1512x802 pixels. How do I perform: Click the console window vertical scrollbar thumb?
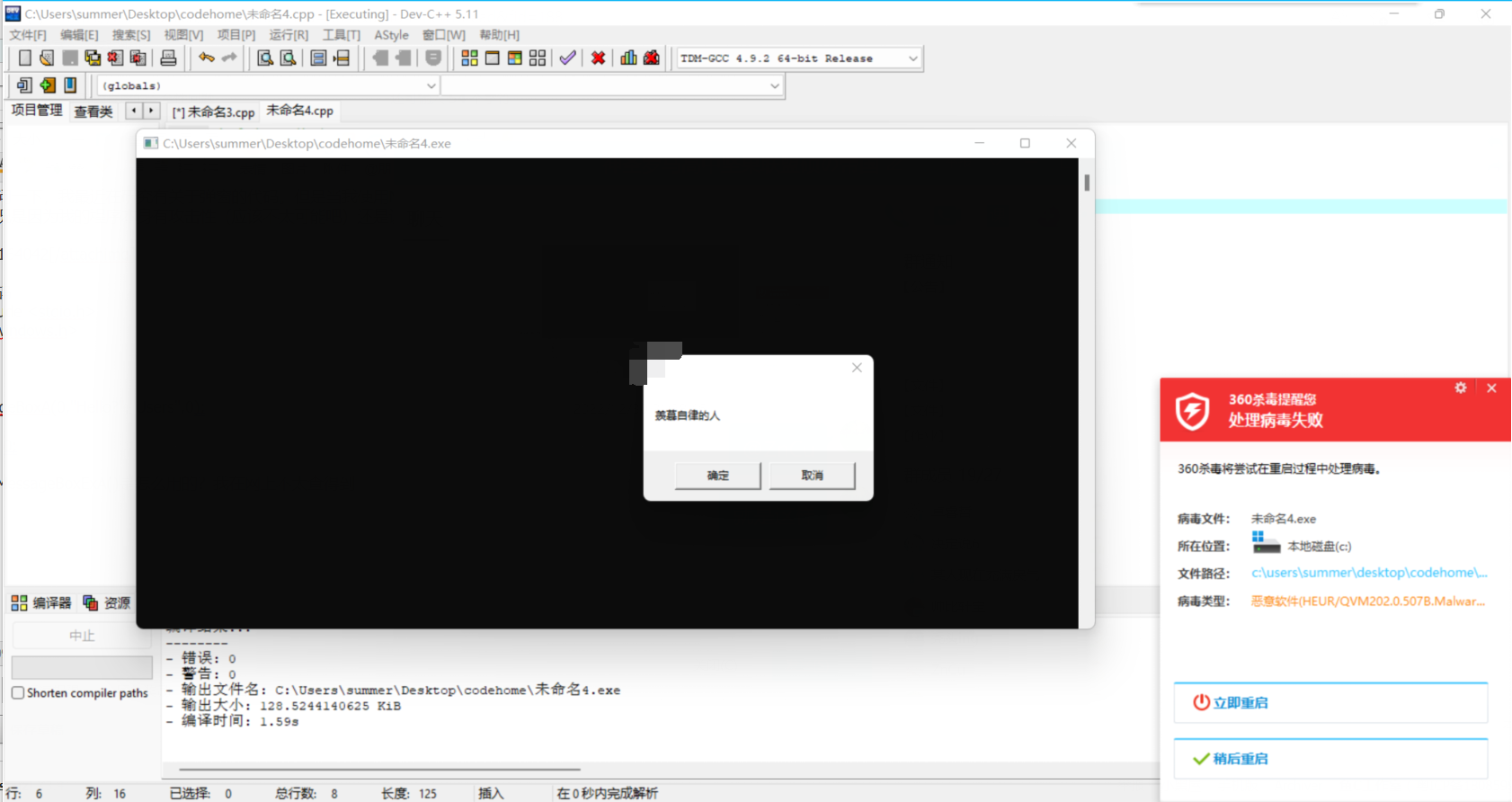(x=1087, y=183)
